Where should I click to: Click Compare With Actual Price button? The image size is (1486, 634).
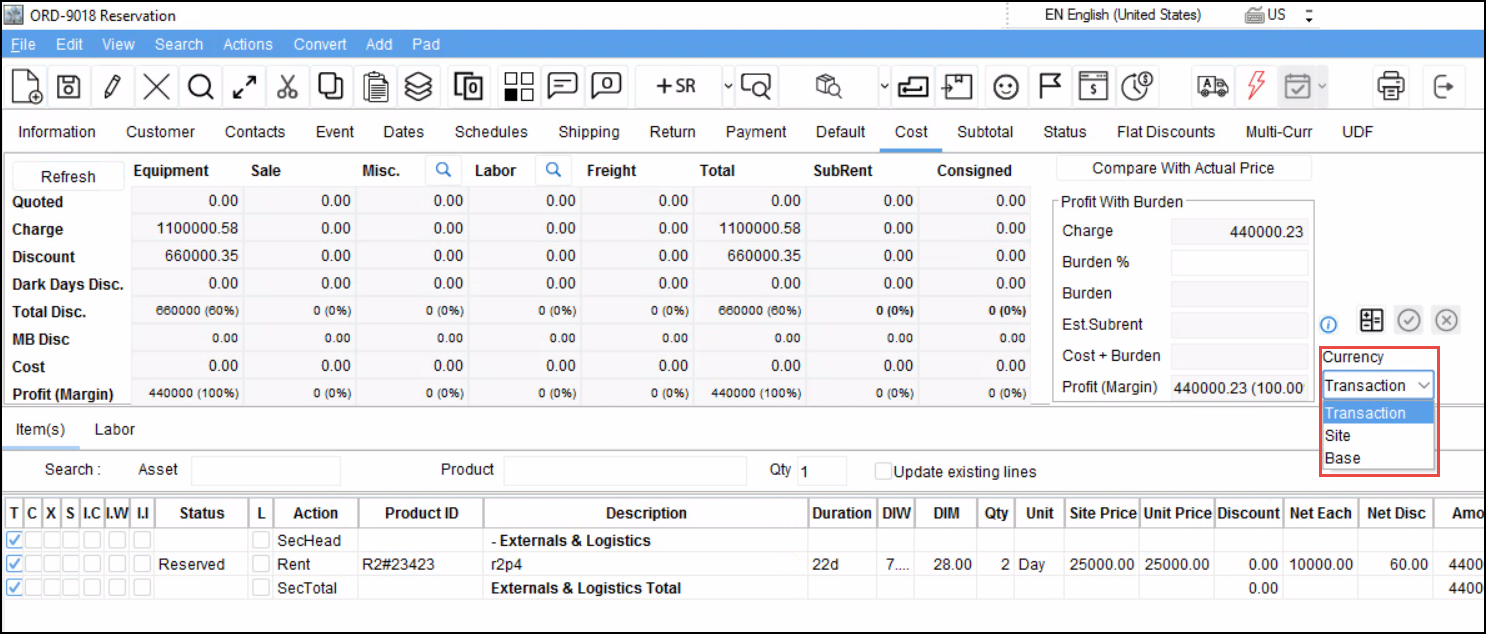[1183, 168]
